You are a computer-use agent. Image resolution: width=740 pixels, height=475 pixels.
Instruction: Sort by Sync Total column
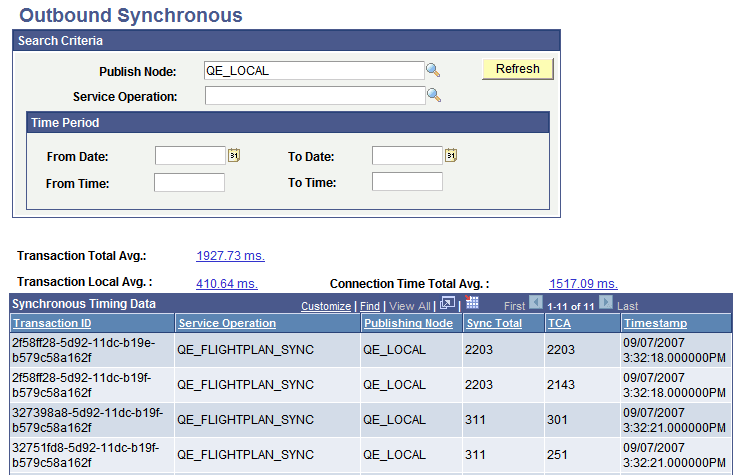coord(494,323)
